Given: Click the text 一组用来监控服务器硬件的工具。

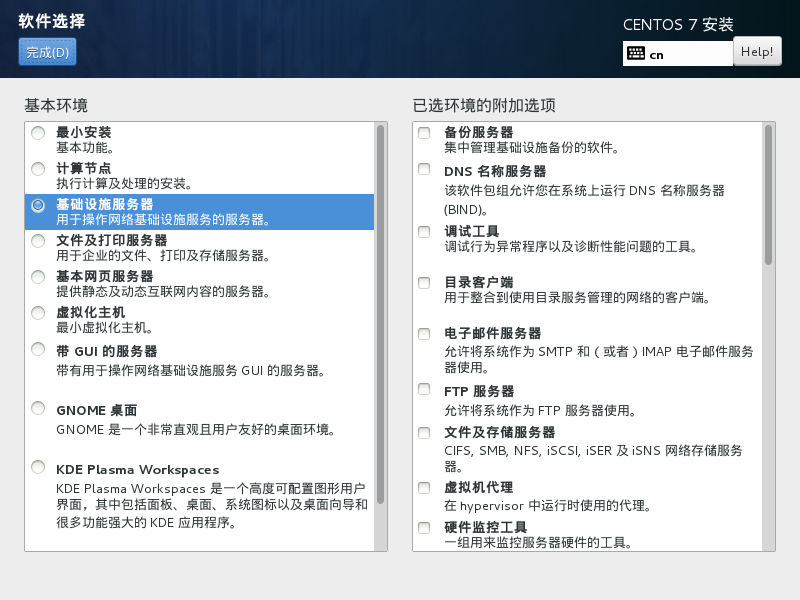Looking at the screenshot, I should coord(538,543).
